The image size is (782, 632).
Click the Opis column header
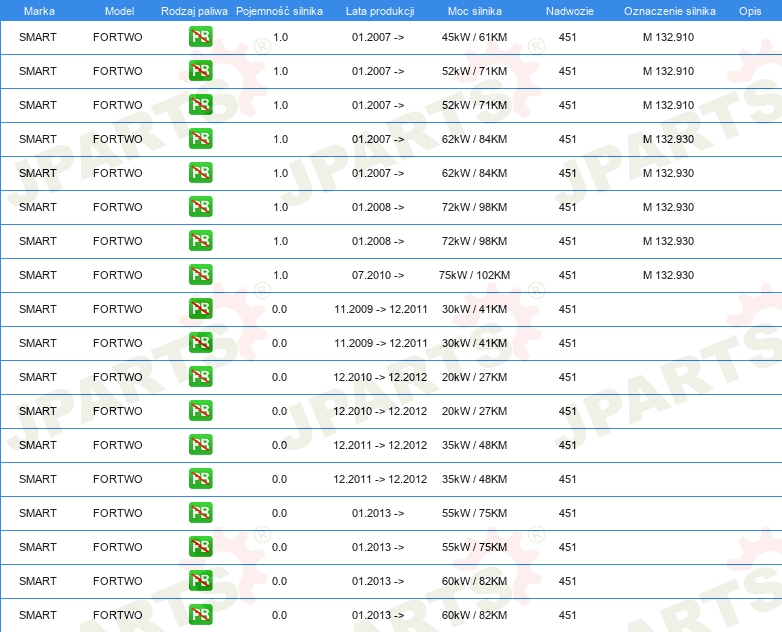(750, 11)
